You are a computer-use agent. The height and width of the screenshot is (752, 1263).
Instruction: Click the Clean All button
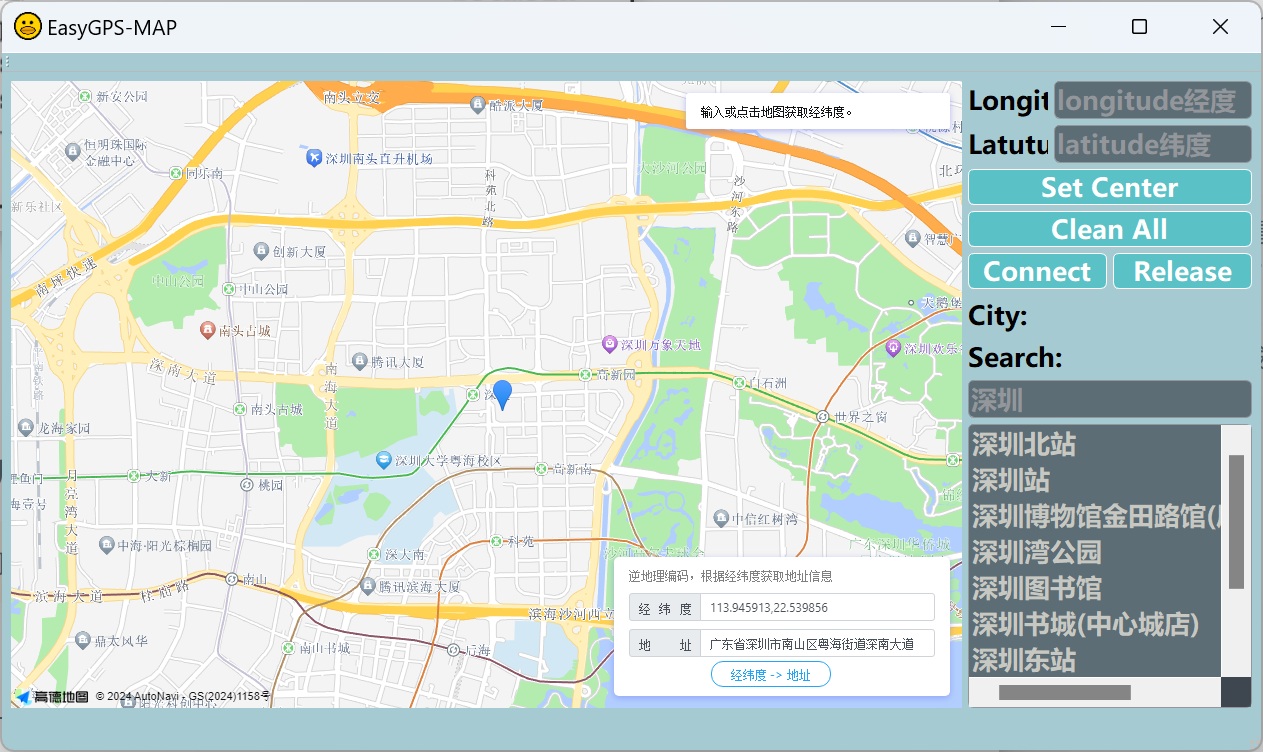(x=1110, y=229)
